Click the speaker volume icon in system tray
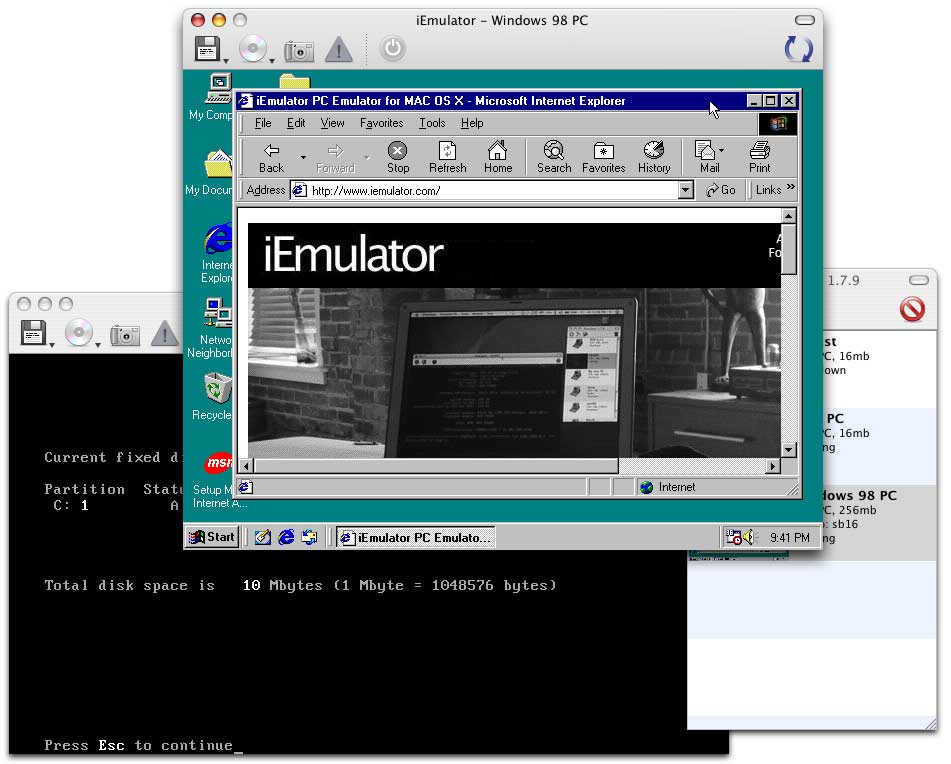This screenshot has width=951, height=764. 750,537
